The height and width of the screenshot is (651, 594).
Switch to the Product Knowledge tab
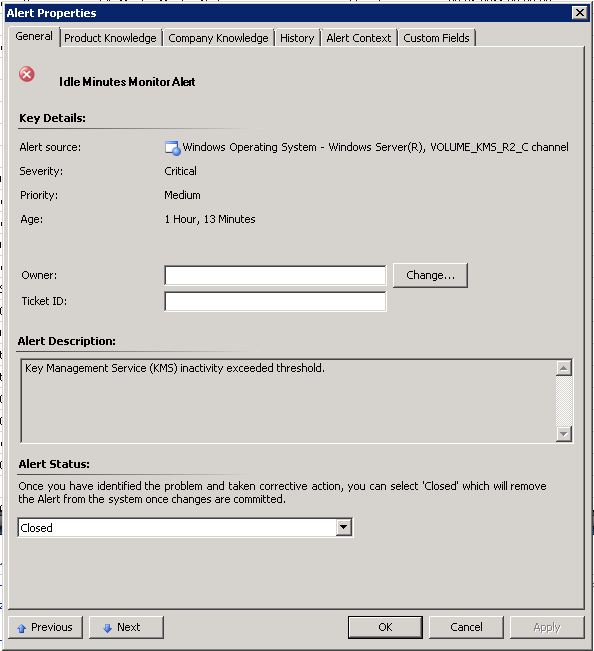point(110,38)
